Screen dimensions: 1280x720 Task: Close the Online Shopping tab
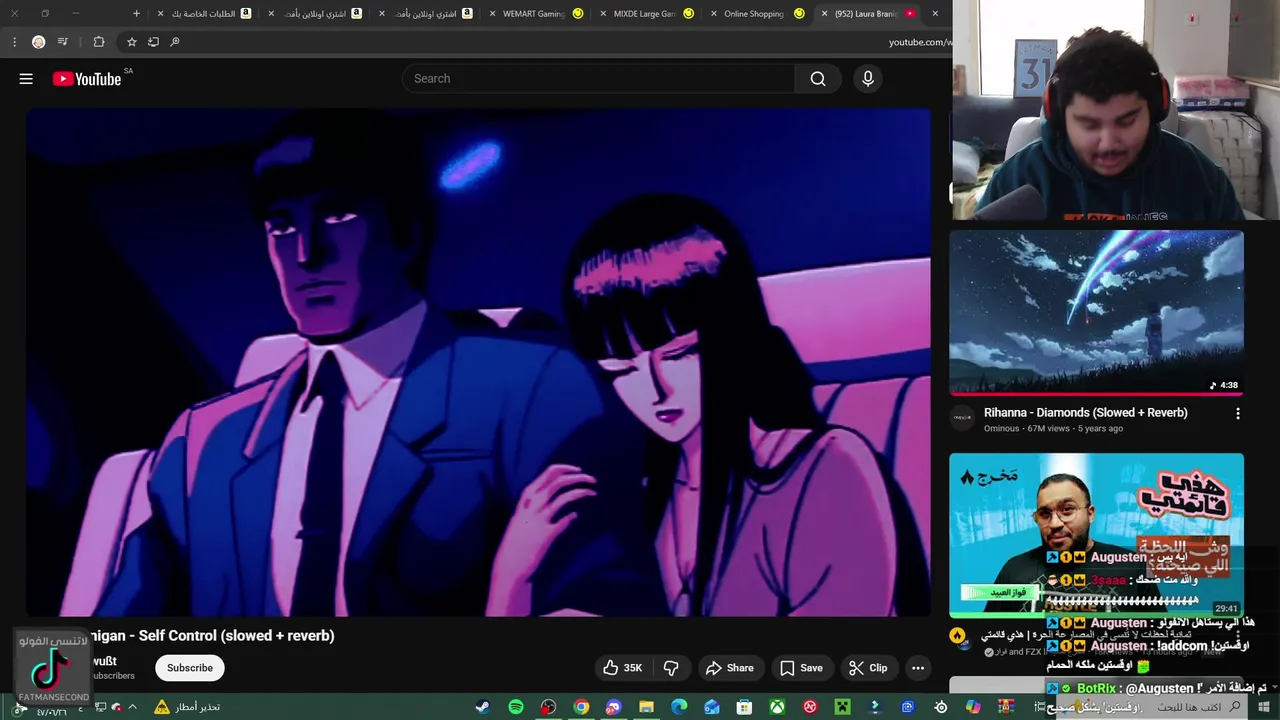[713, 14]
